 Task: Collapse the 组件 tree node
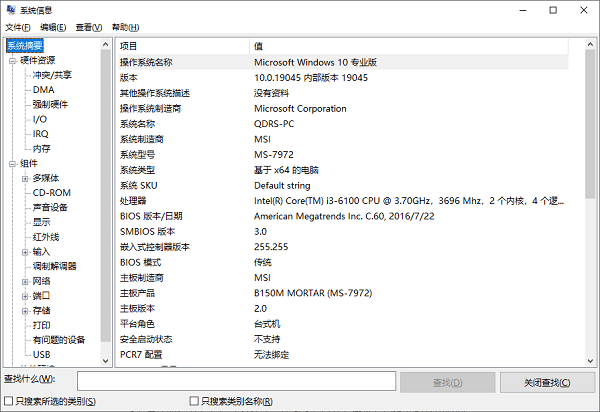(11, 163)
